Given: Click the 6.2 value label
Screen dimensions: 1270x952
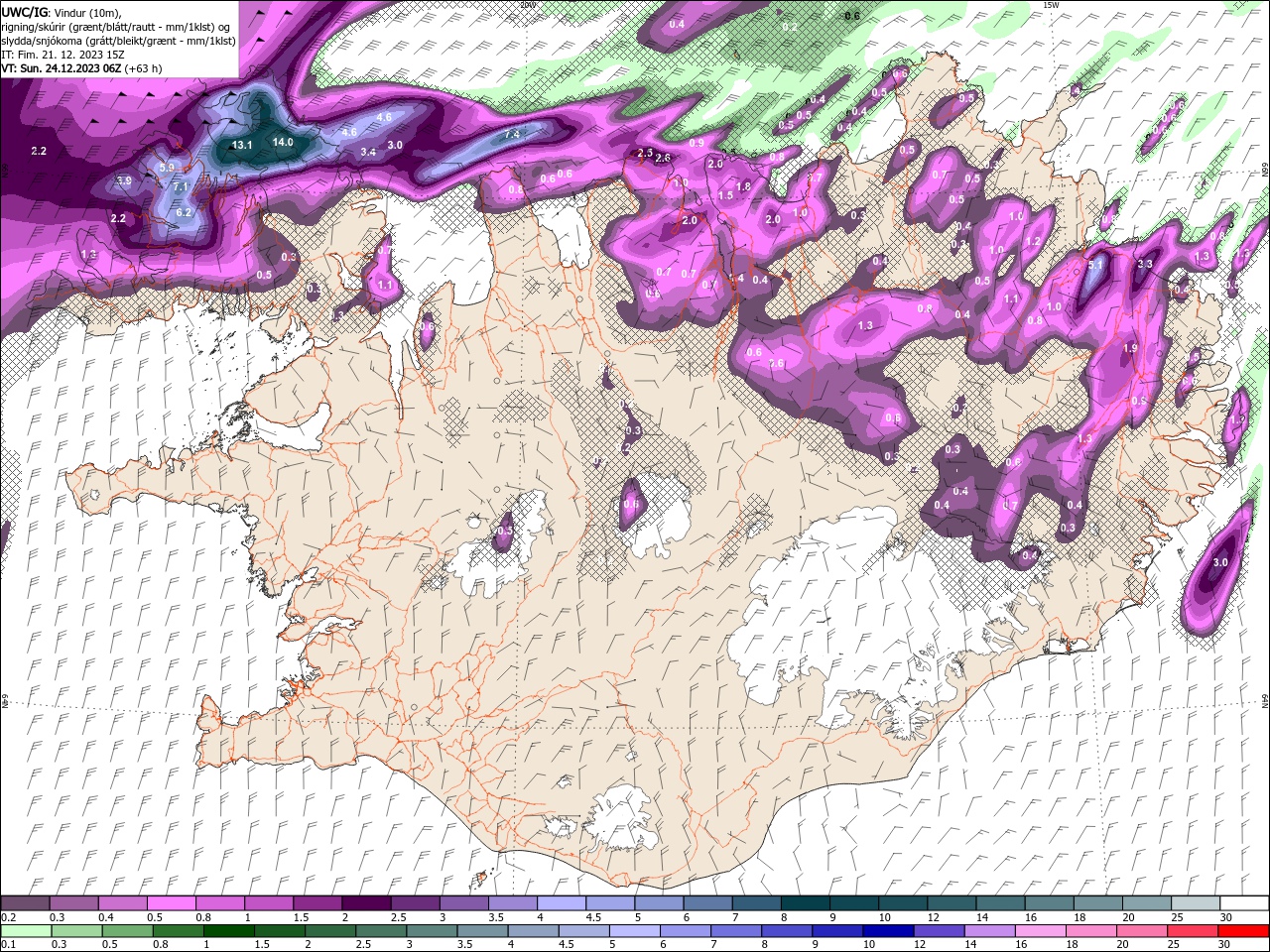Looking at the screenshot, I should (184, 212).
